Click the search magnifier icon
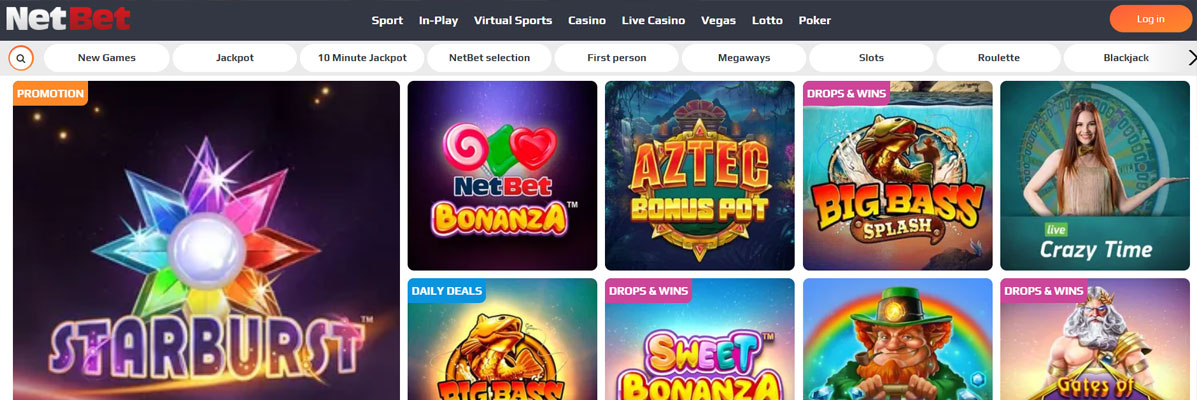Viewport: 1200px width, 400px height. click(21, 58)
